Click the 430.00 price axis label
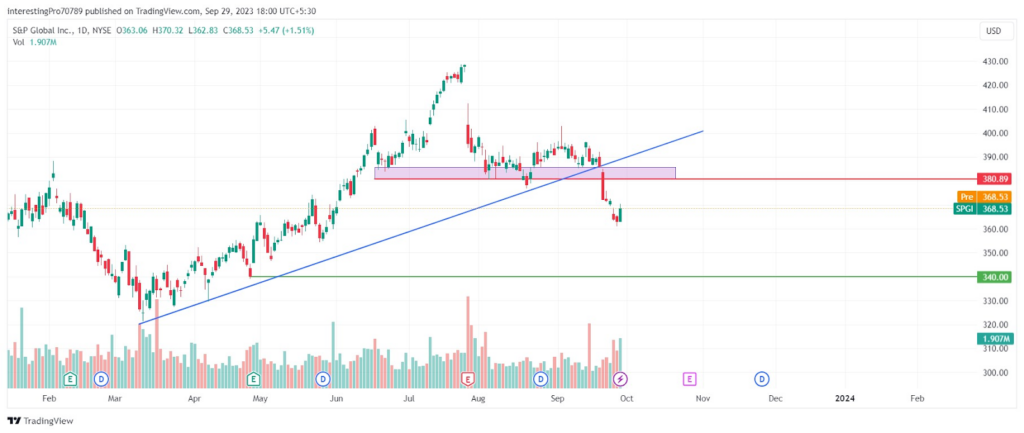The height and width of the screenshot is (433, 1024). click(993, 61)
